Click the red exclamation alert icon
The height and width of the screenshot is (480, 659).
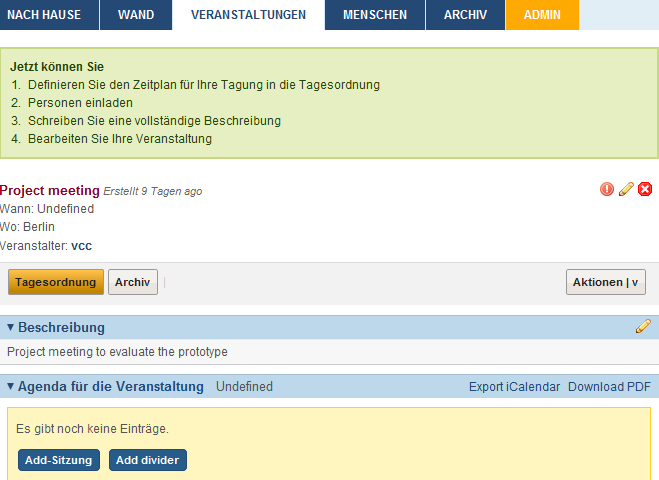[x=607, y=189]
